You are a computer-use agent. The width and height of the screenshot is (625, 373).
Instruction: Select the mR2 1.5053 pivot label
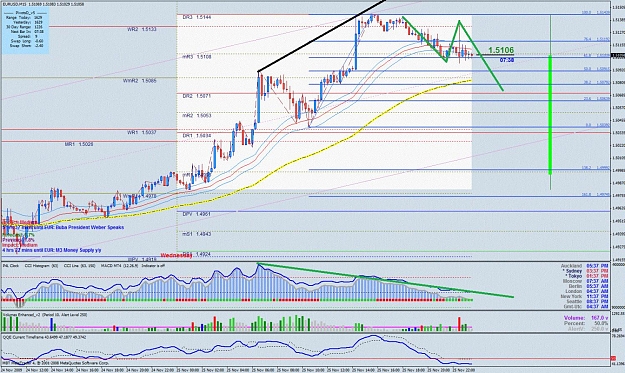coord(197,116)
